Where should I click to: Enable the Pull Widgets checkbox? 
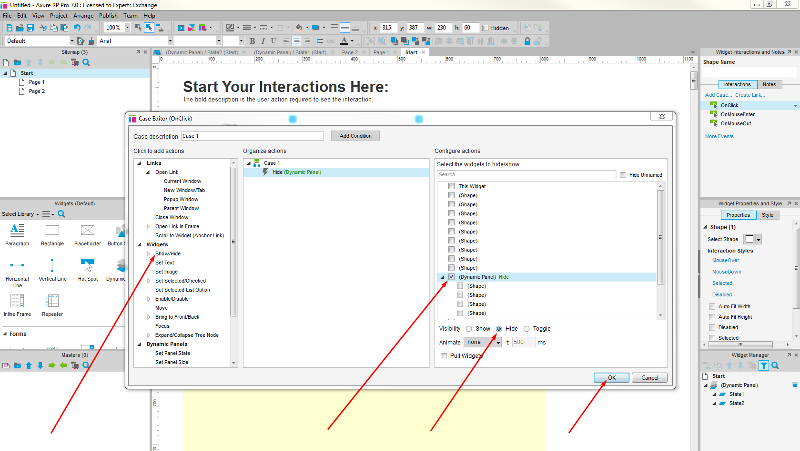pos(444,356)
